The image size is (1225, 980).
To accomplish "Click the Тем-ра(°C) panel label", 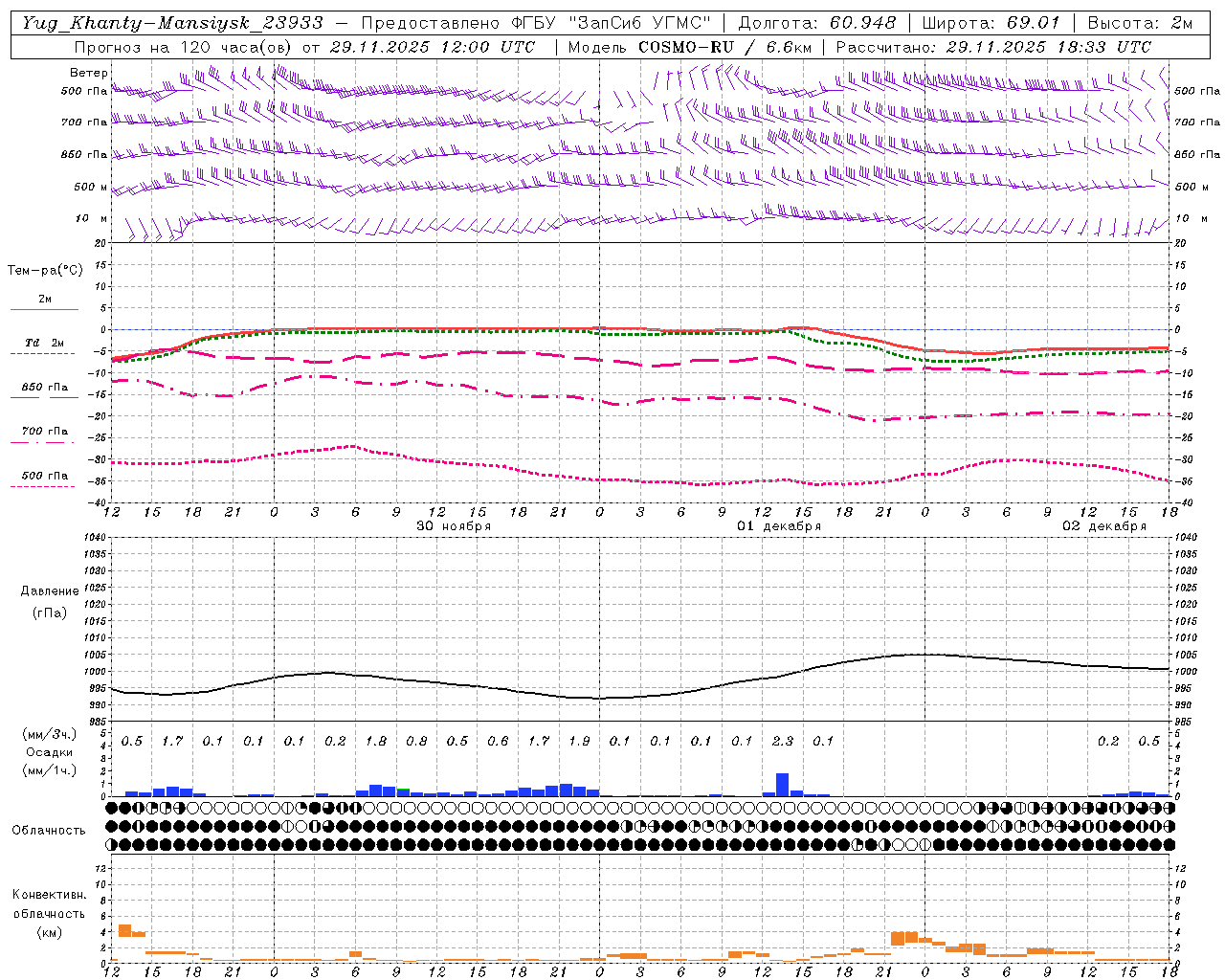I will (45, 271).
